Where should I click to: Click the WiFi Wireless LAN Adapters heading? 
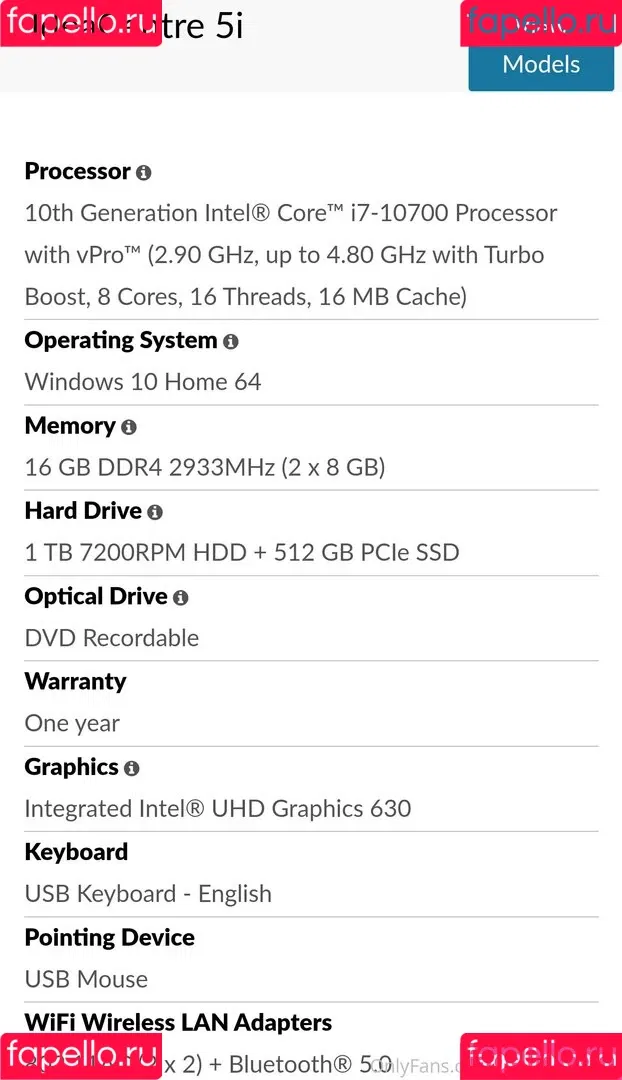(178, 1022)
